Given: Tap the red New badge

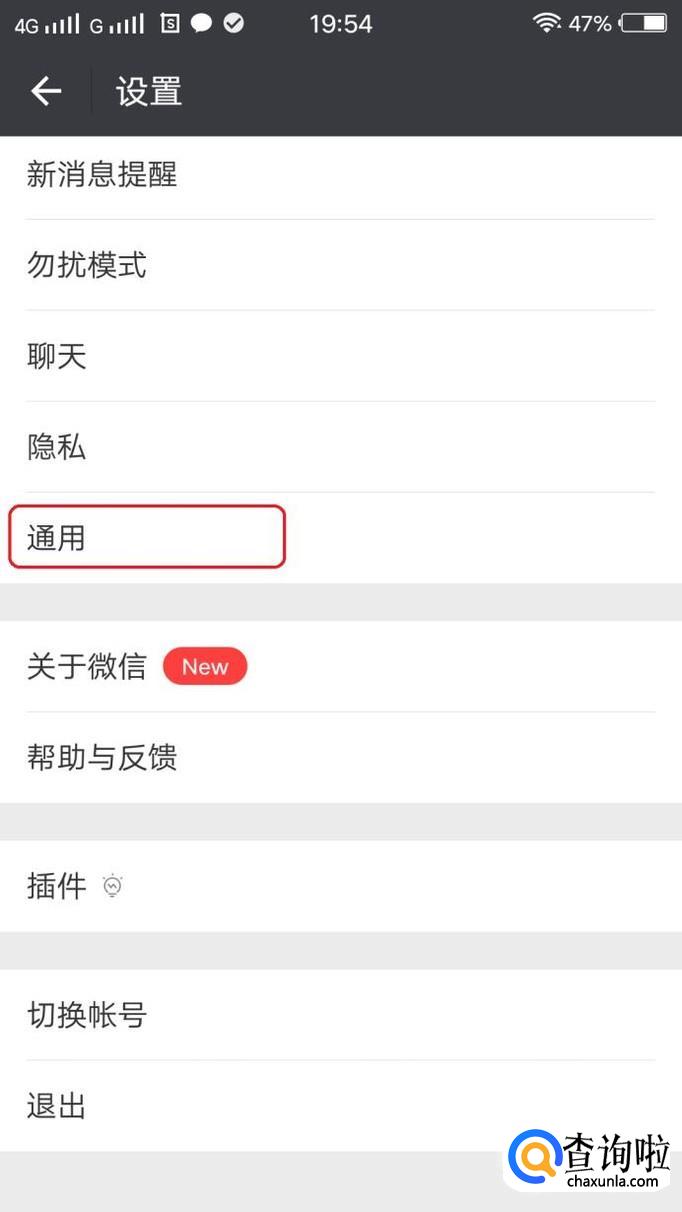Looking at the screenshot, I should 204,667.
